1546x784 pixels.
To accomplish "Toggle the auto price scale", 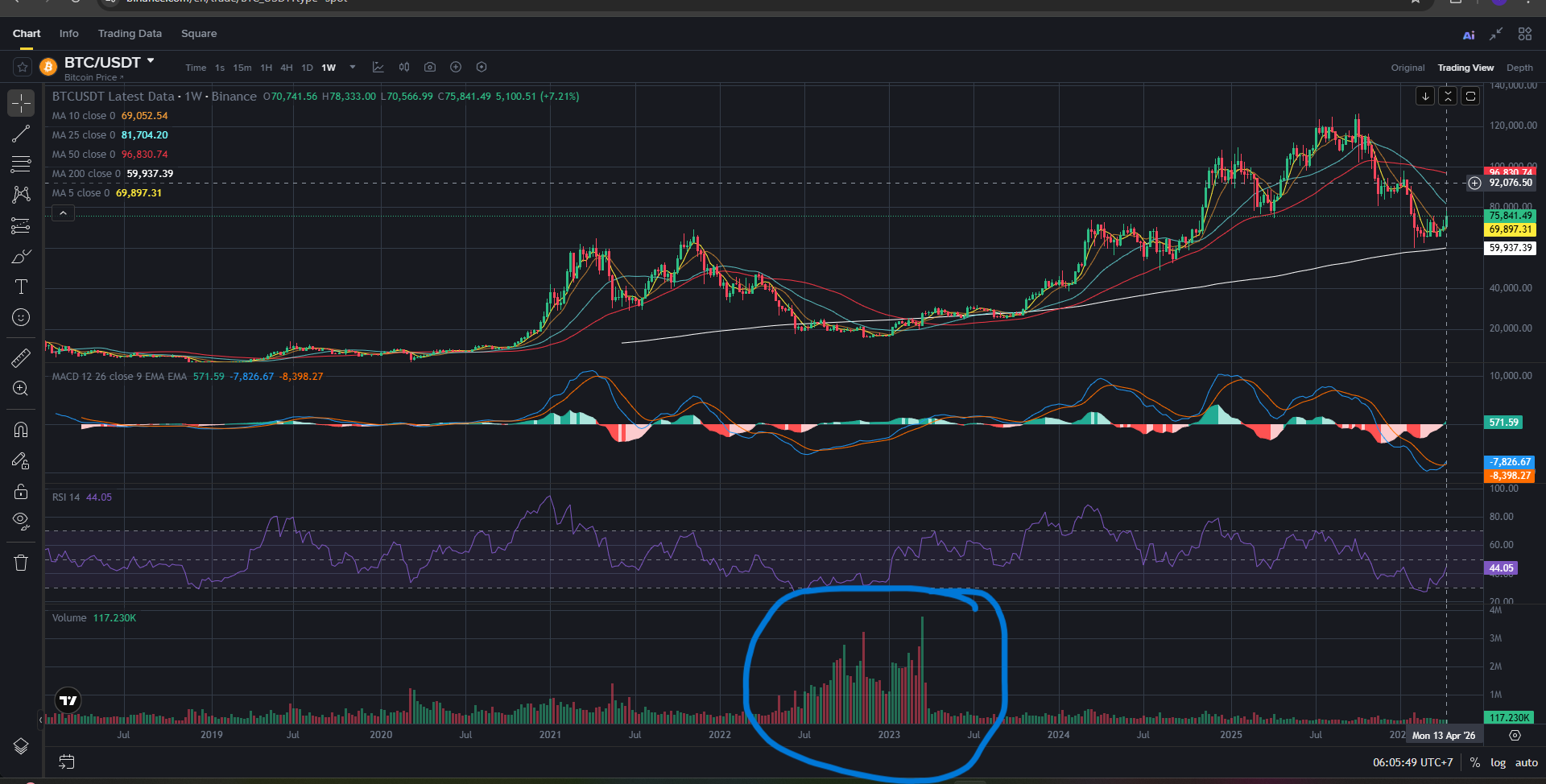I will tap(1527, 762).
